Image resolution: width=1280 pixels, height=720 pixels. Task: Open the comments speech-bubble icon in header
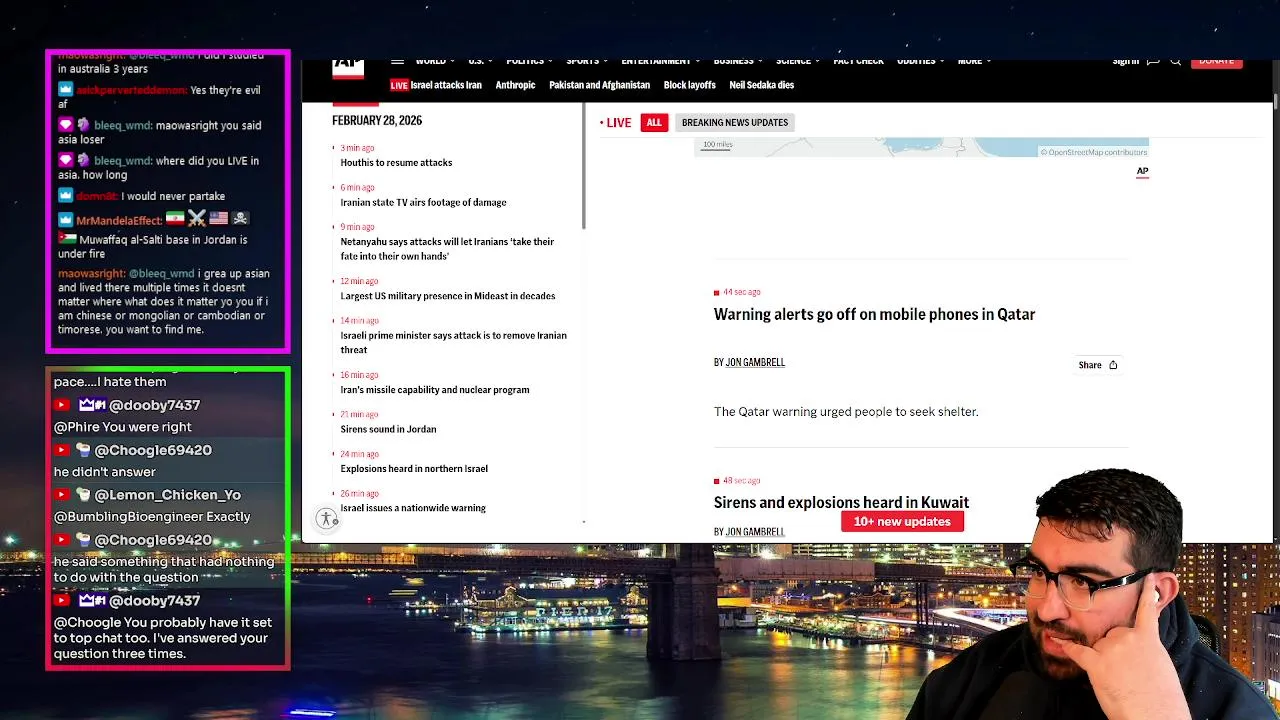[x=1153, y=62]
